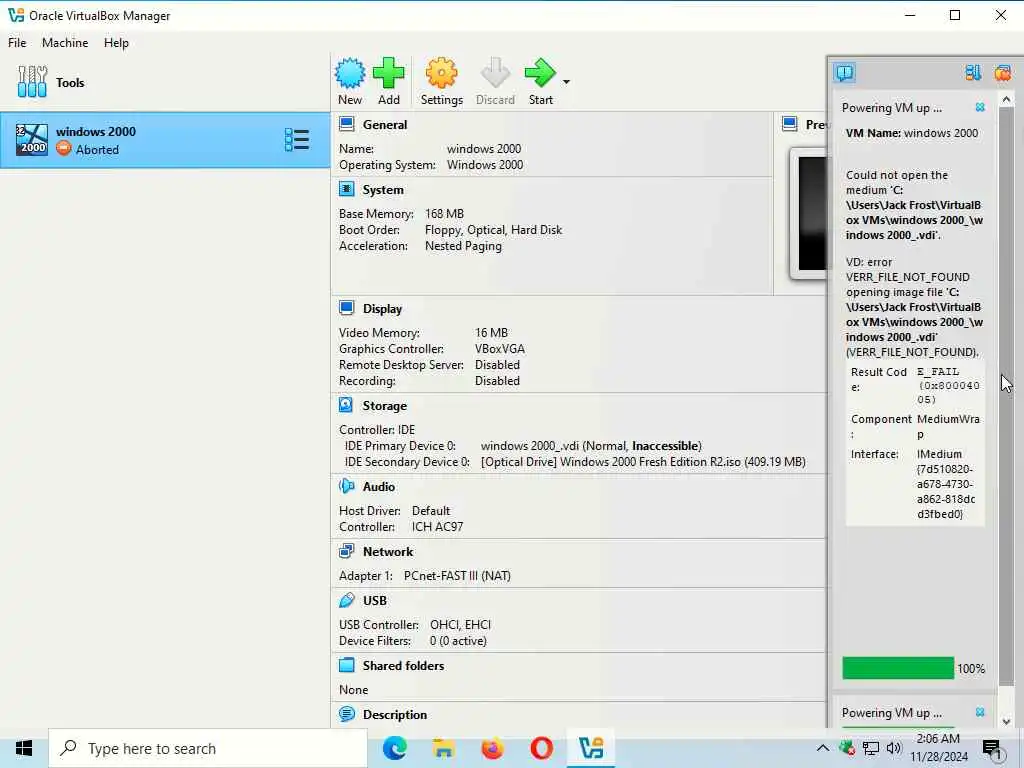1024x768 pixels.
Task: Click the Shared folders section icon
Action: pos(347,665)
